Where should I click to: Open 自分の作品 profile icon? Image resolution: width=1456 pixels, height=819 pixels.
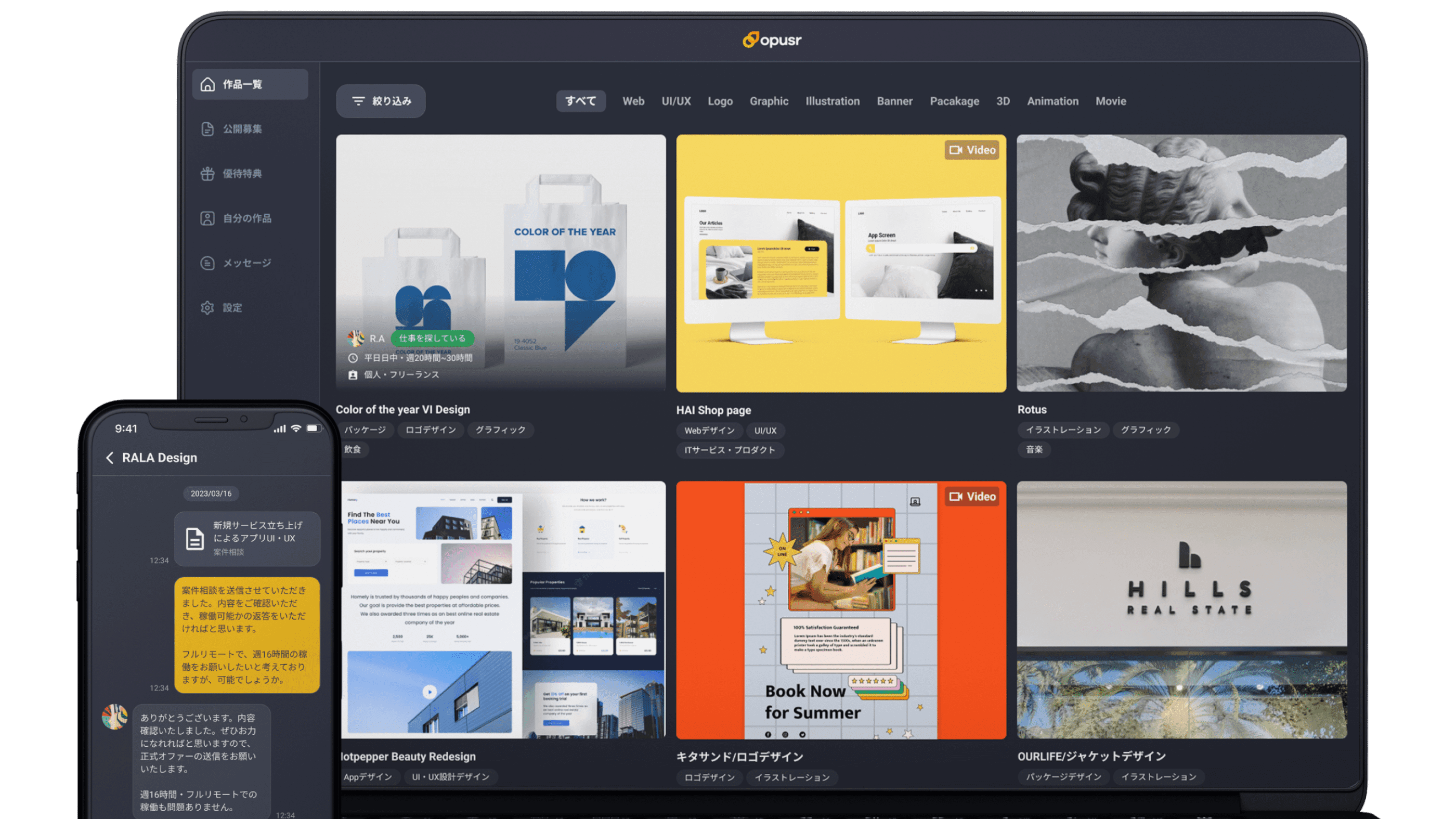207,217
